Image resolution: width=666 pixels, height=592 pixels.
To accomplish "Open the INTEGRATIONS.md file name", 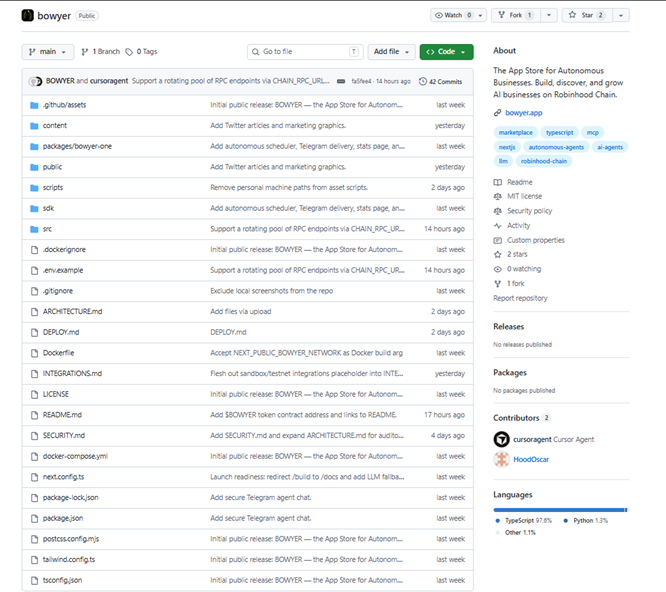I will (x=72, y=374).
